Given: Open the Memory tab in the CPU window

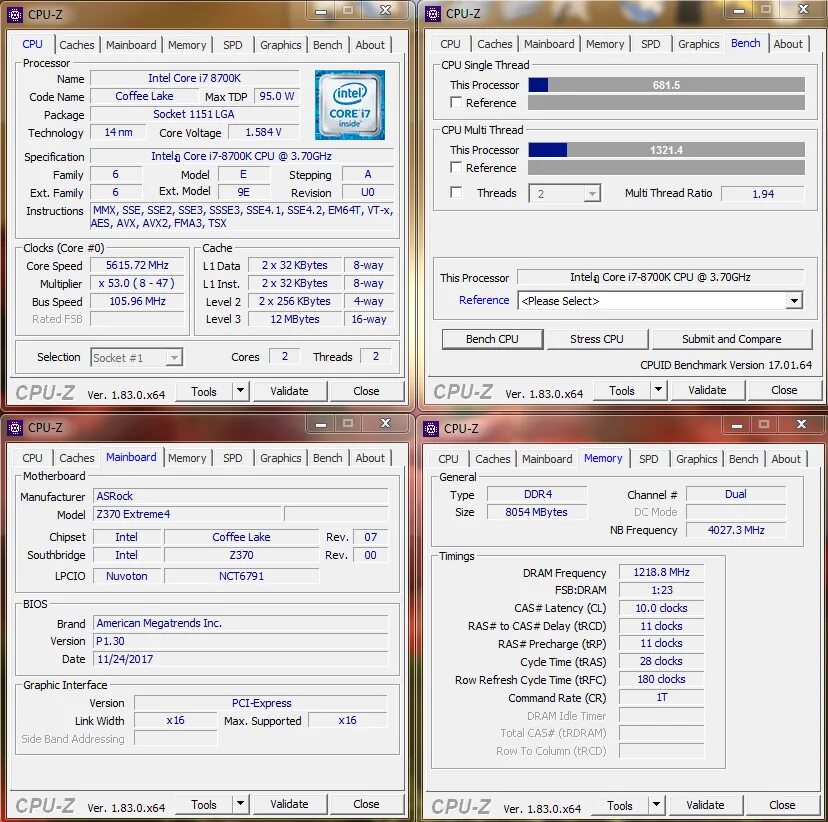Looking at the screenshot, I should pos(187,45).
